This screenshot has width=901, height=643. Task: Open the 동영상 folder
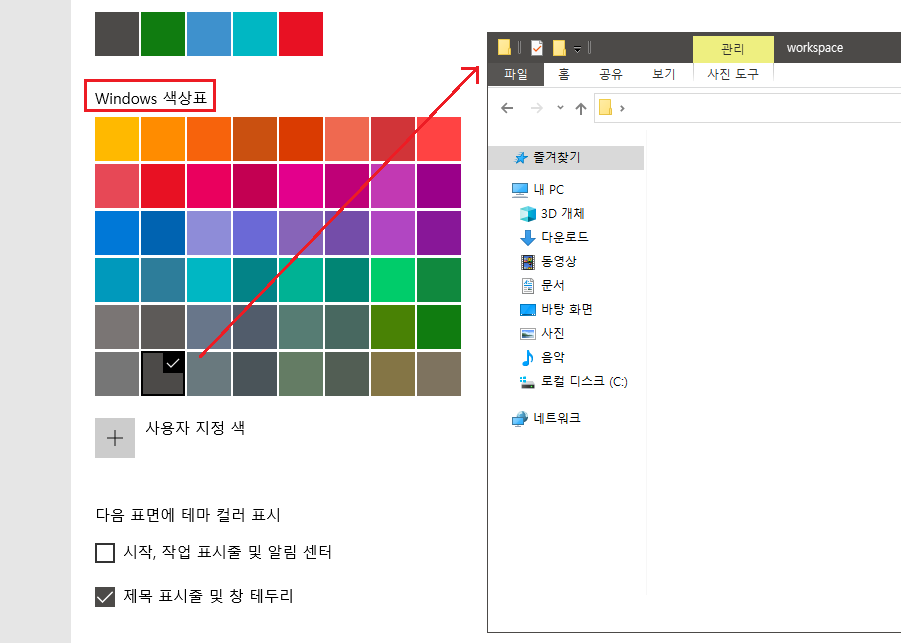[x=559, y=261]
